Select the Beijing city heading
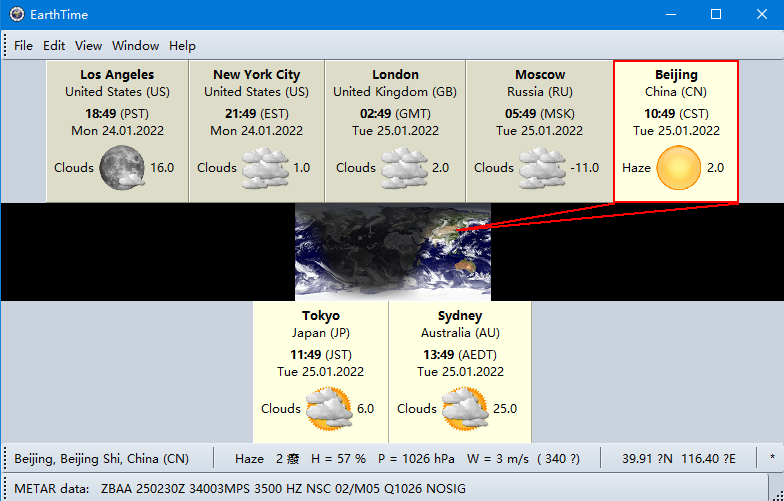This screenshot has height=501, width=784. pyautogui.click(x=676, y=74)
